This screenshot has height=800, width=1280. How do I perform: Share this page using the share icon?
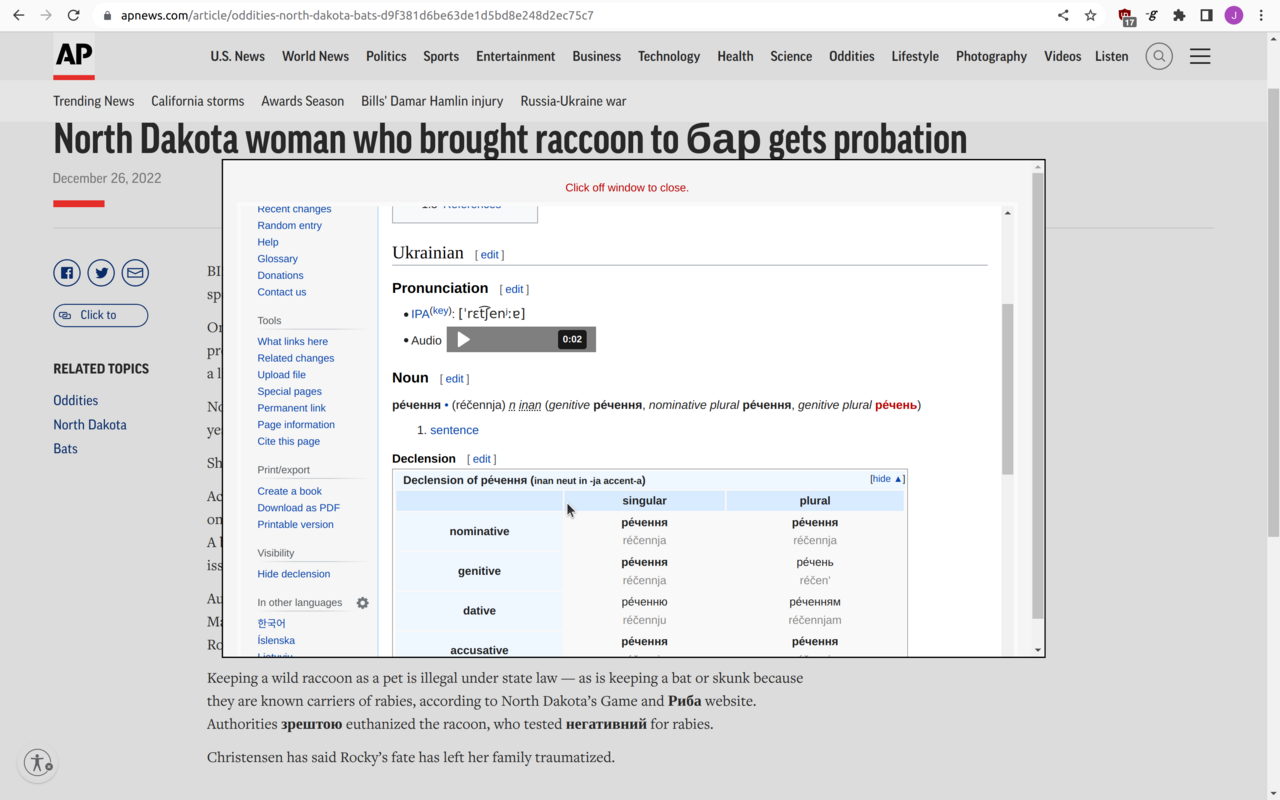(x=1063, y=15)
